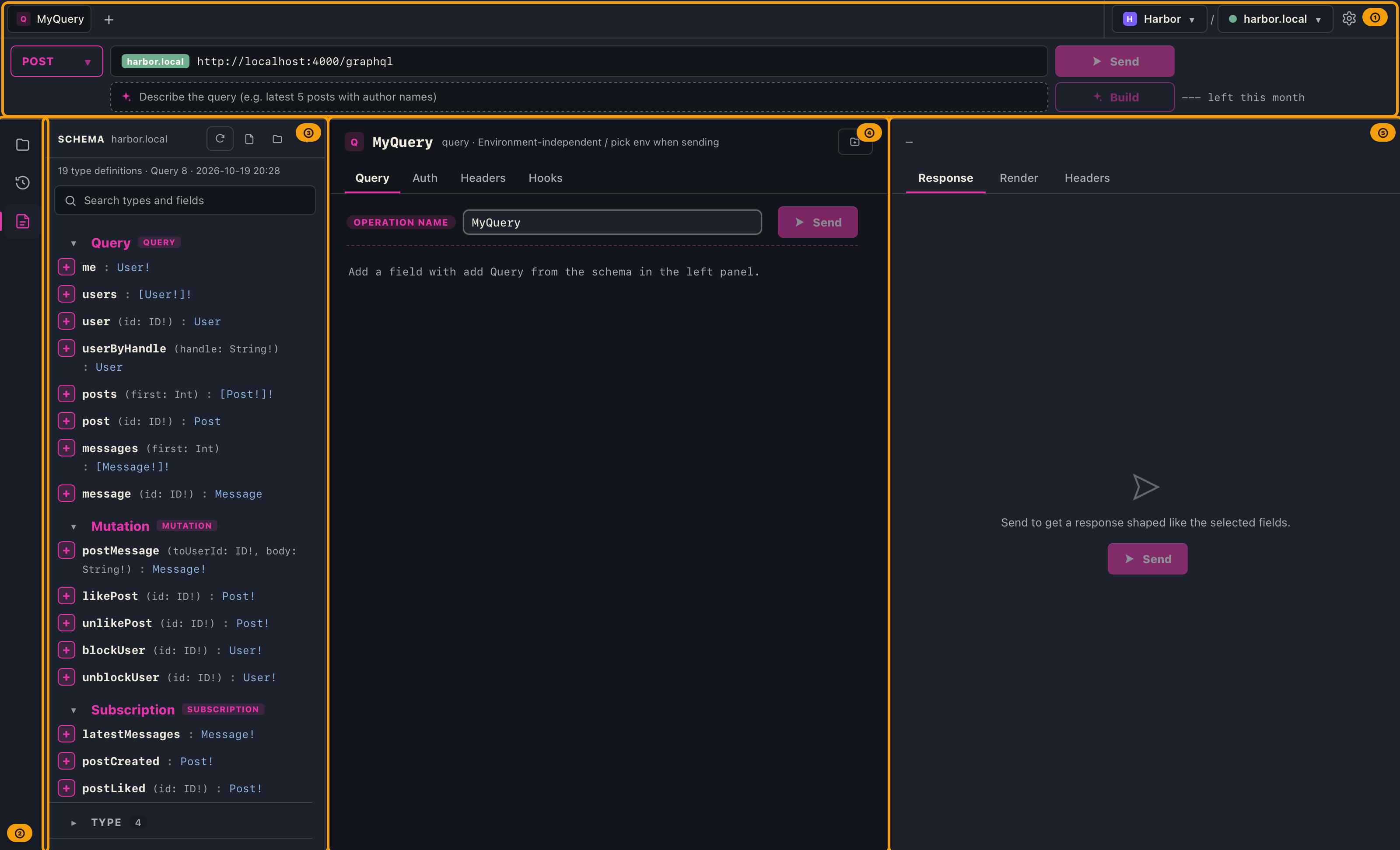Open the response Headers tab
The height and width of the screenshot is (850, 1400).
coord(1086,178)
